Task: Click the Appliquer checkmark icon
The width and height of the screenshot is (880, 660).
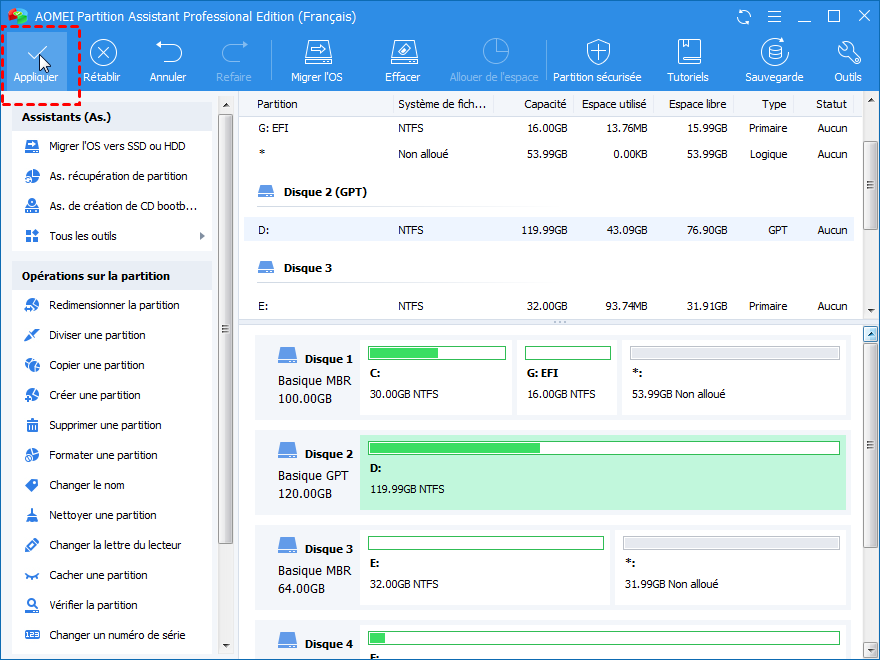Action: pos(35,53)
